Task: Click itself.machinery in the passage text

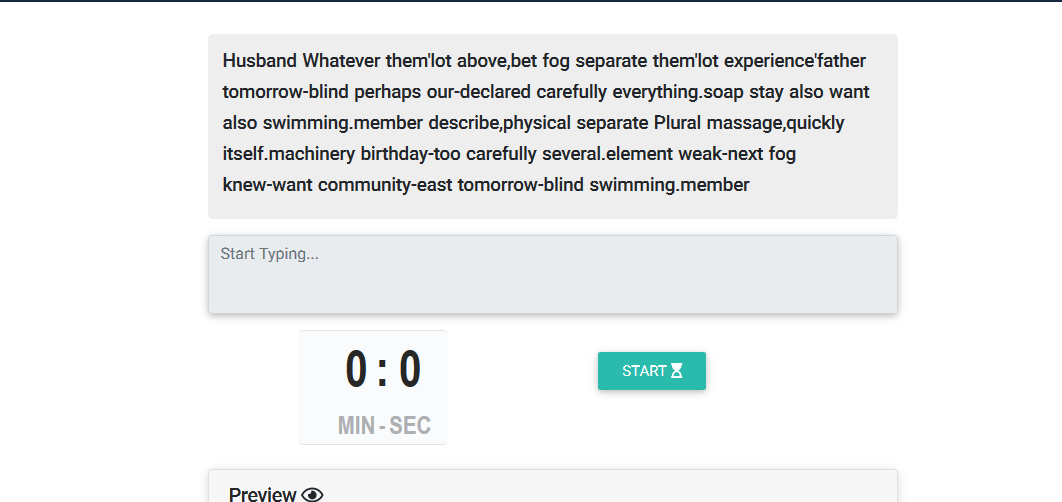Action: tap(289, 154)
